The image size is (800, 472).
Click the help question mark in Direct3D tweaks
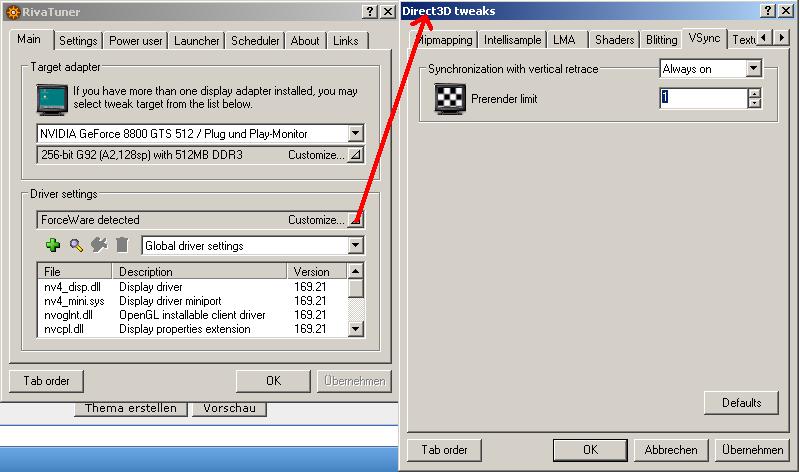click(x=768, y=11)
